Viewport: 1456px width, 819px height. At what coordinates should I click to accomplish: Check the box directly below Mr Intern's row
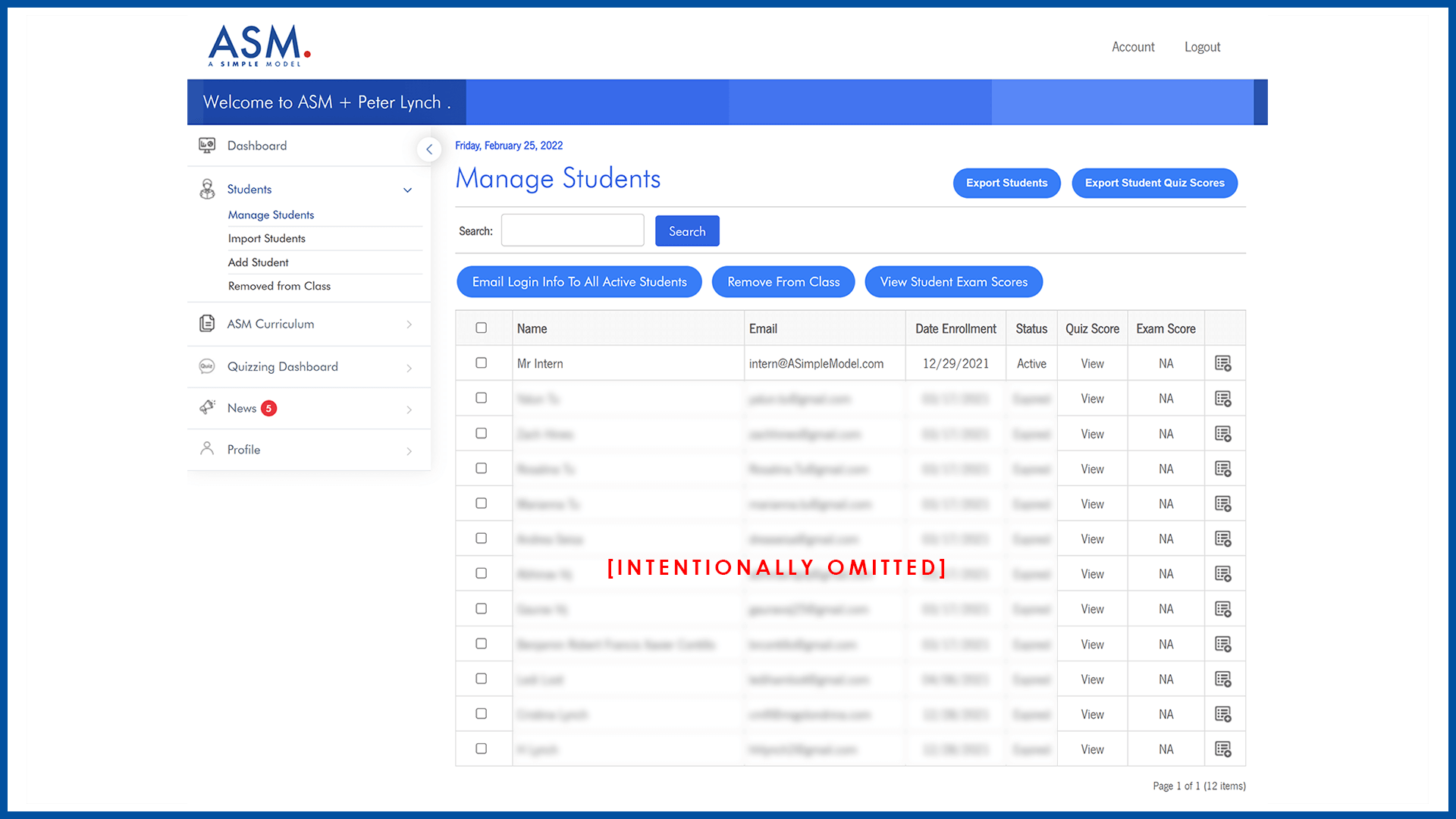pyautogui.click(x=481, y=397)
